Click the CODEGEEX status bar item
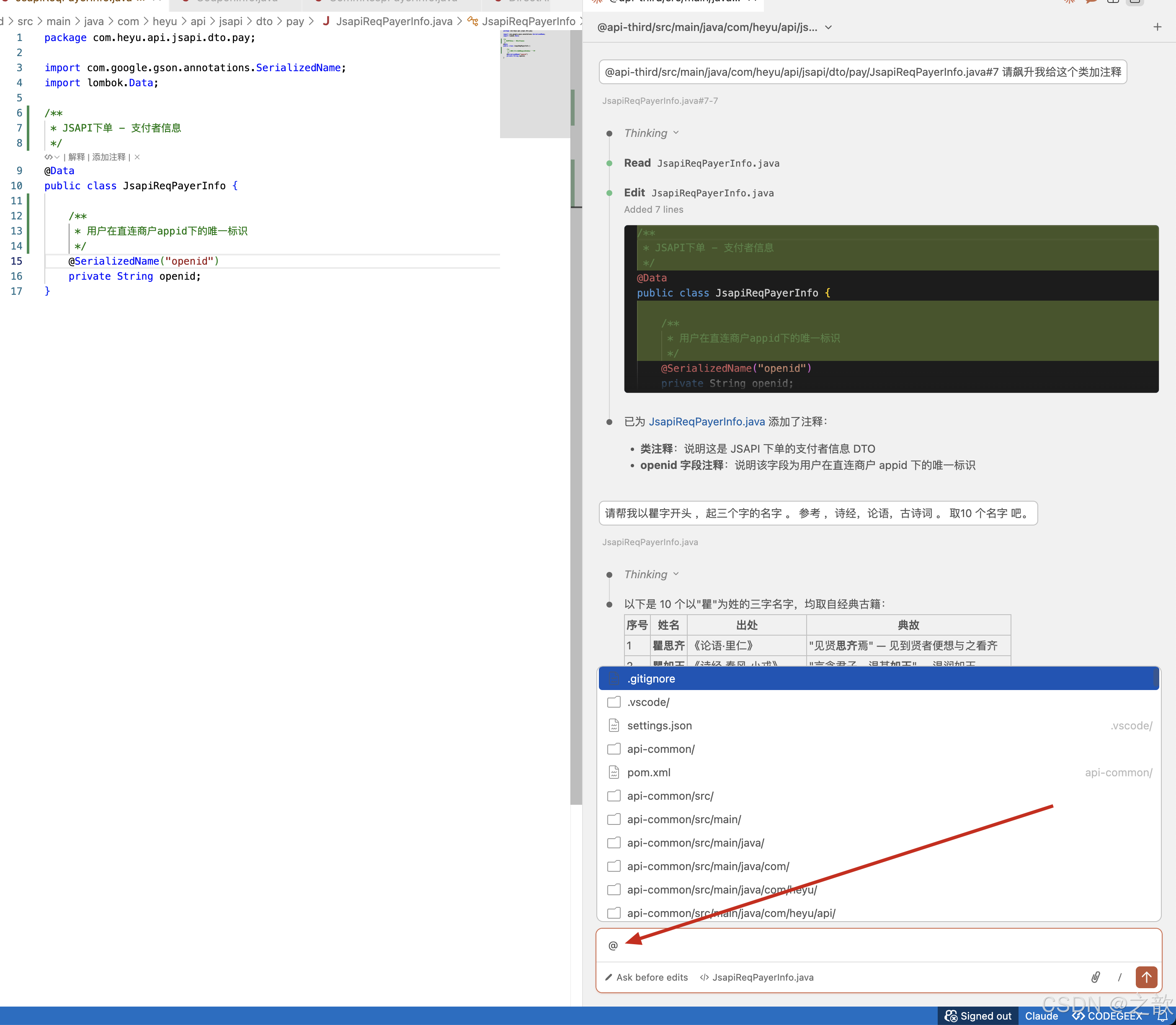The image size is (1176, 1025). click(1107, 1016)
